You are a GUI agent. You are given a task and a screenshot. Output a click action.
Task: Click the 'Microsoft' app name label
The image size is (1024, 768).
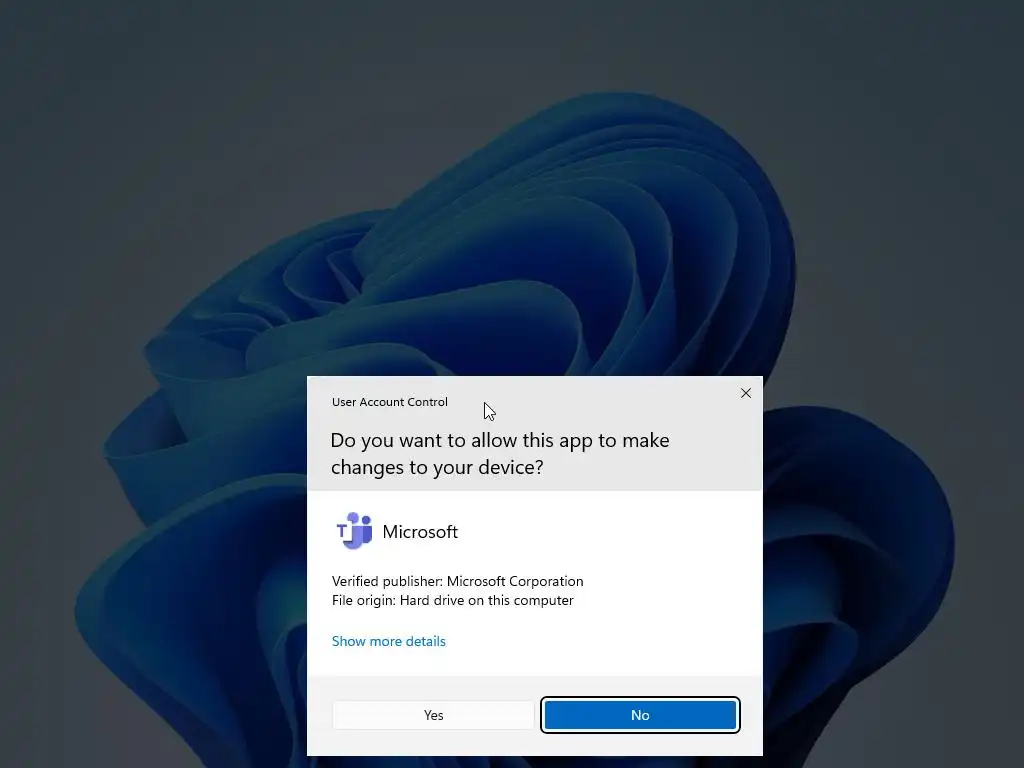tap(420, 532)
